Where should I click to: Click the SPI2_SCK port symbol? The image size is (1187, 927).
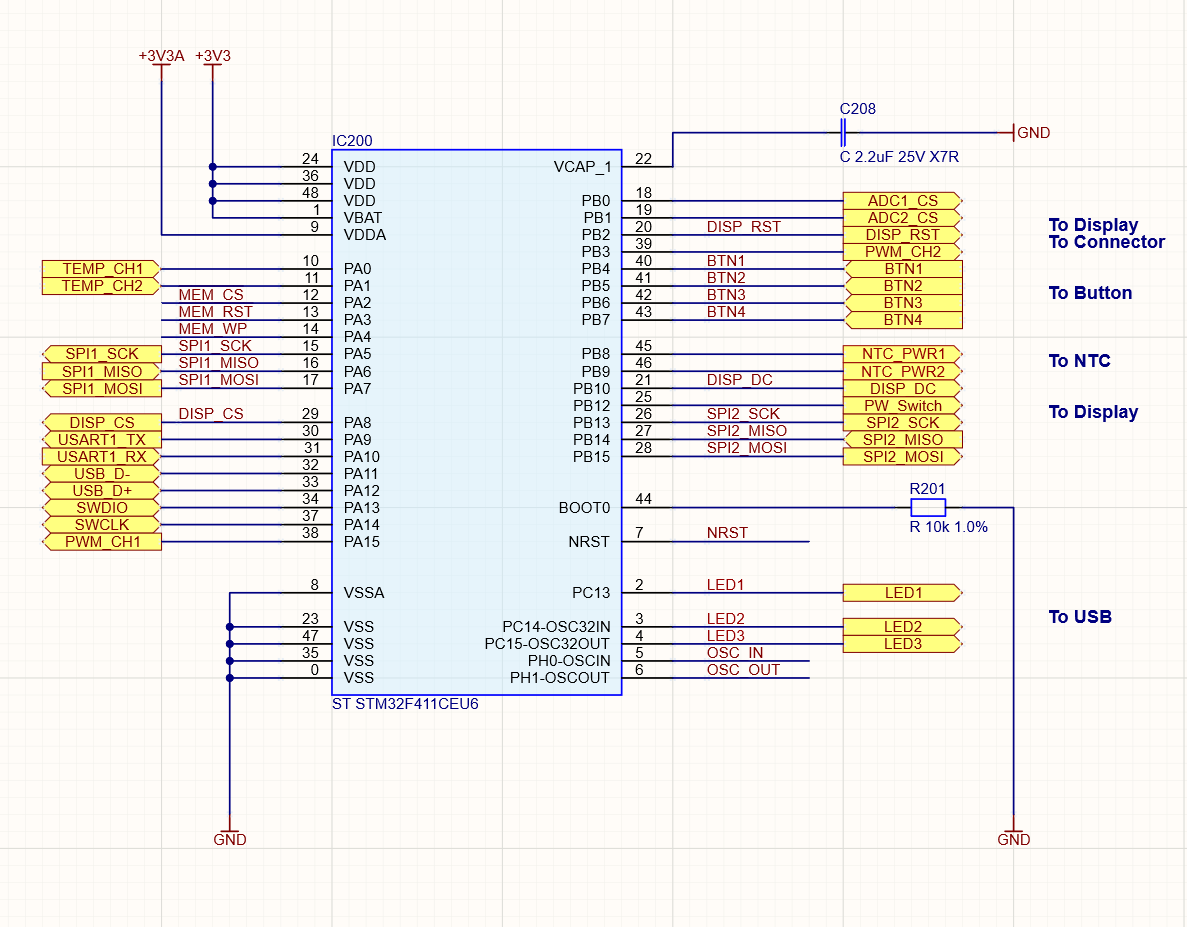[x=902, y=423]
